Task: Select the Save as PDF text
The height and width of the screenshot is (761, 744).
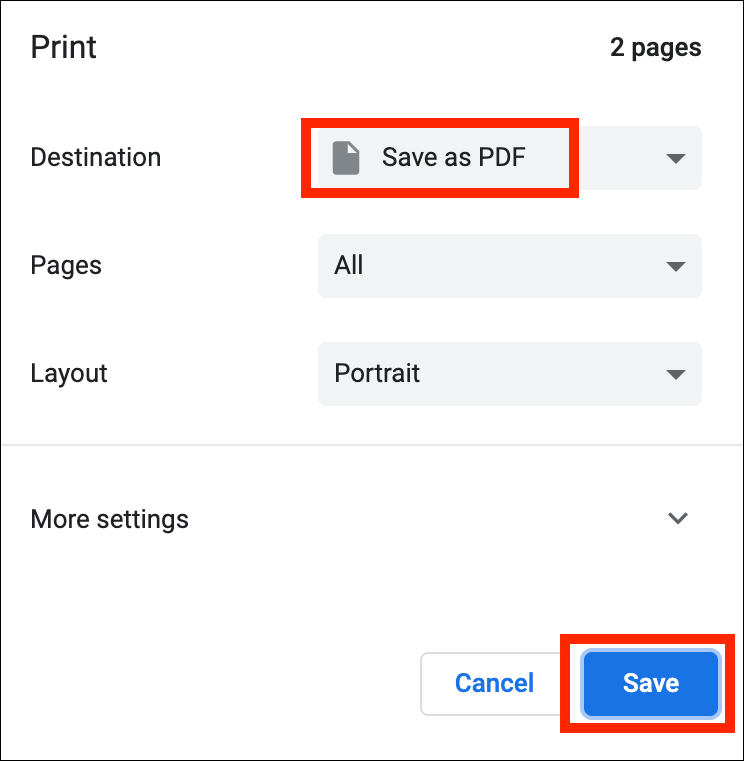Action: pos(453,157)
